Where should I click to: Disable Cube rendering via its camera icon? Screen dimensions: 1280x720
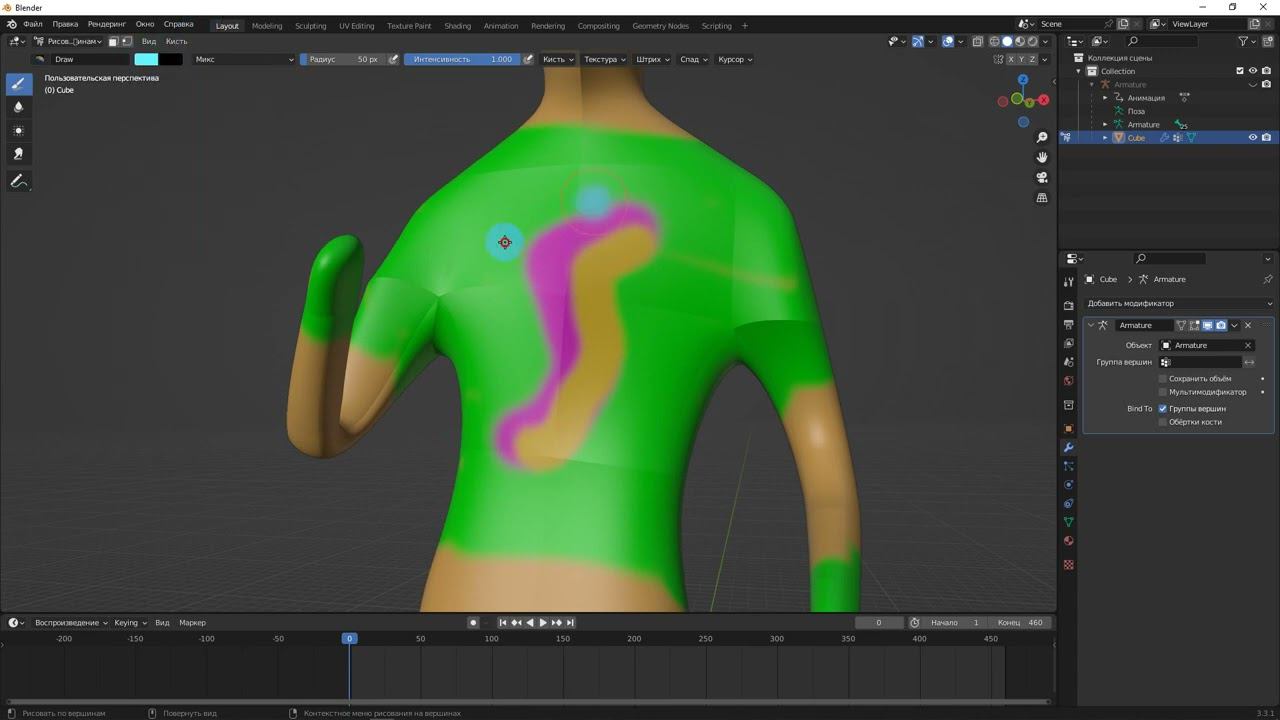coord(1266,137)
